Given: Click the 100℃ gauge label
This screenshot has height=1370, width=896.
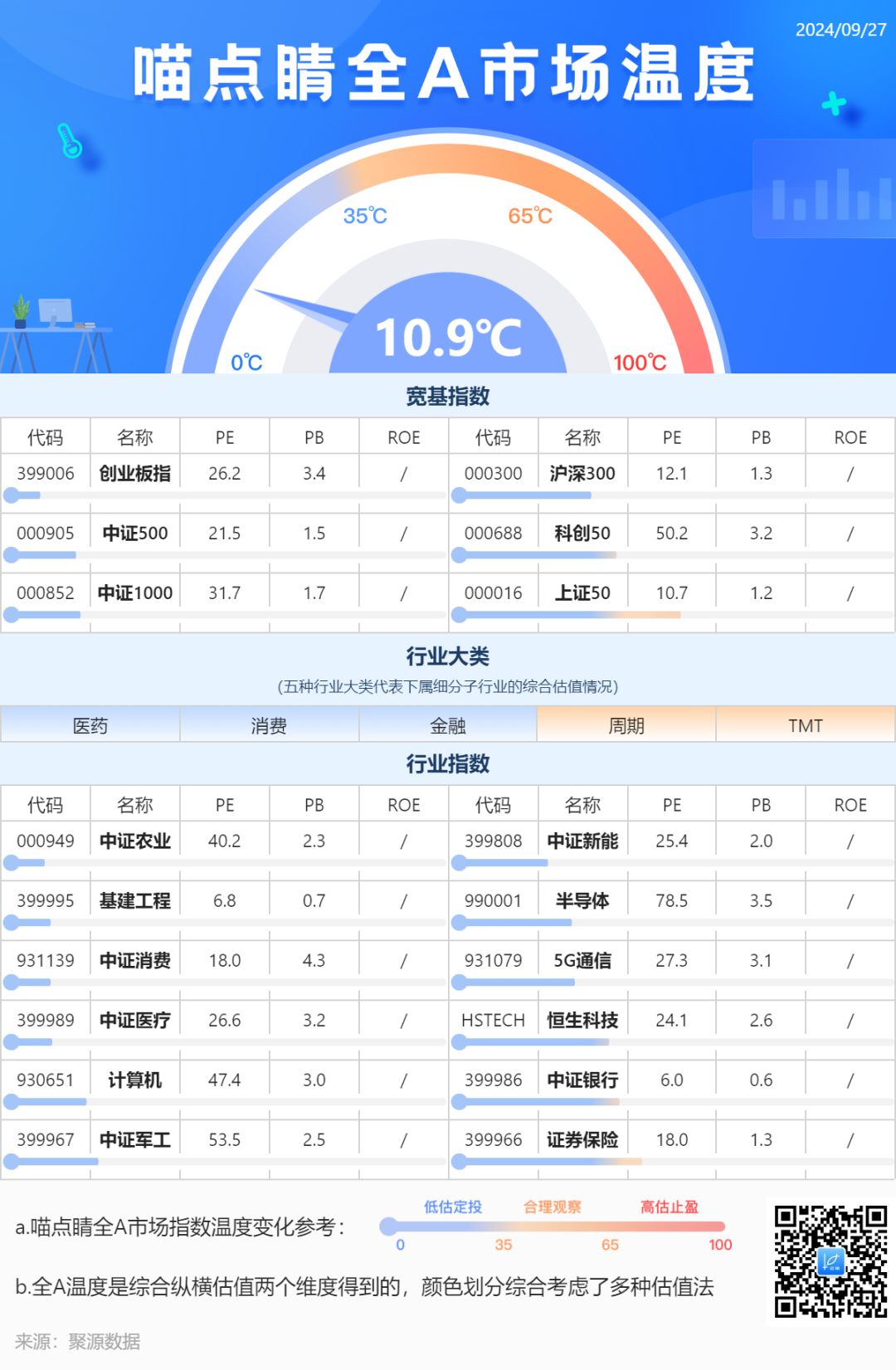Looking at the screenshot, I should [640, 363].
